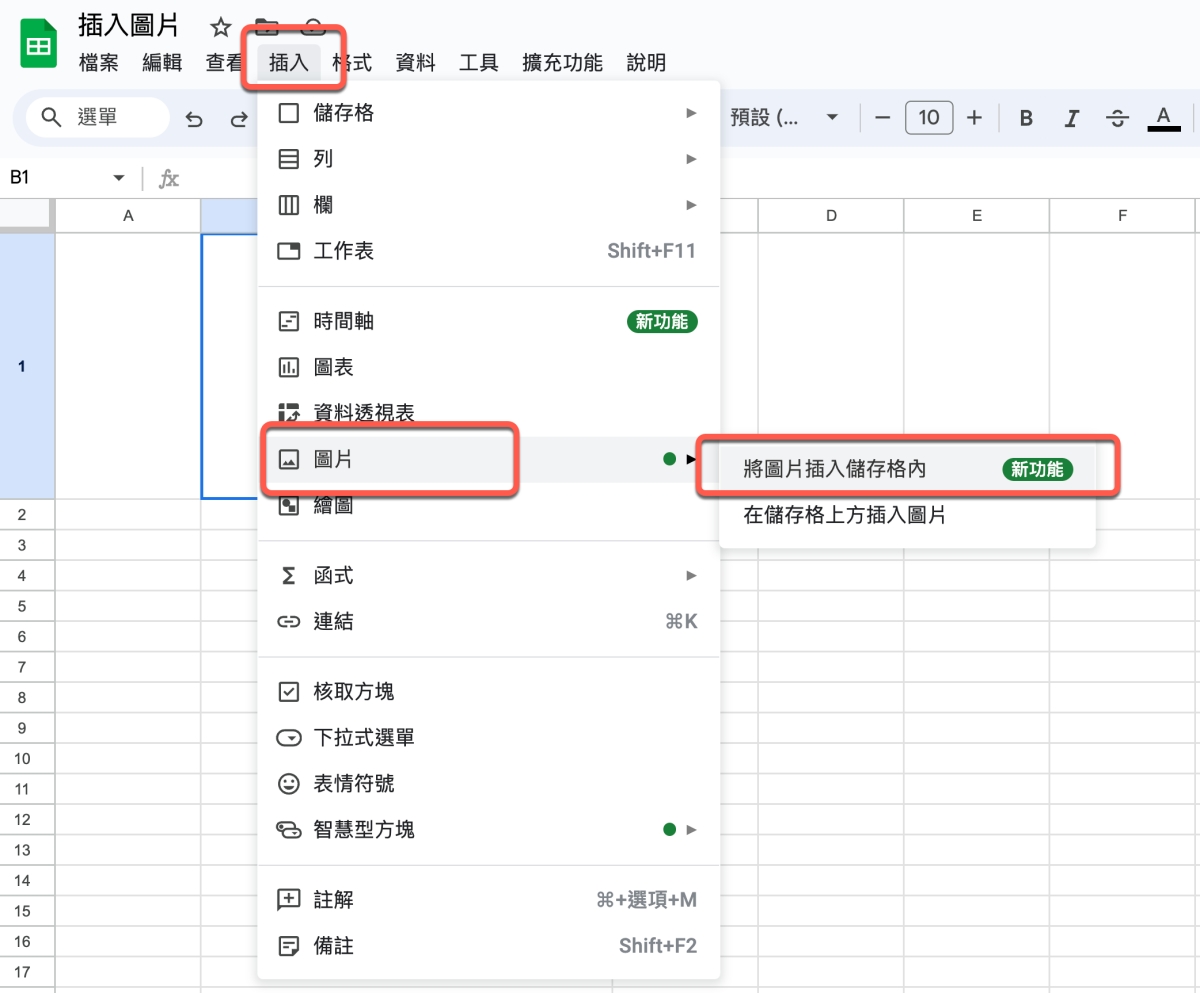Screen dimensions: 1200x993
Task: Choose 時間軸 from insert menu
Action: coord(488,321)
